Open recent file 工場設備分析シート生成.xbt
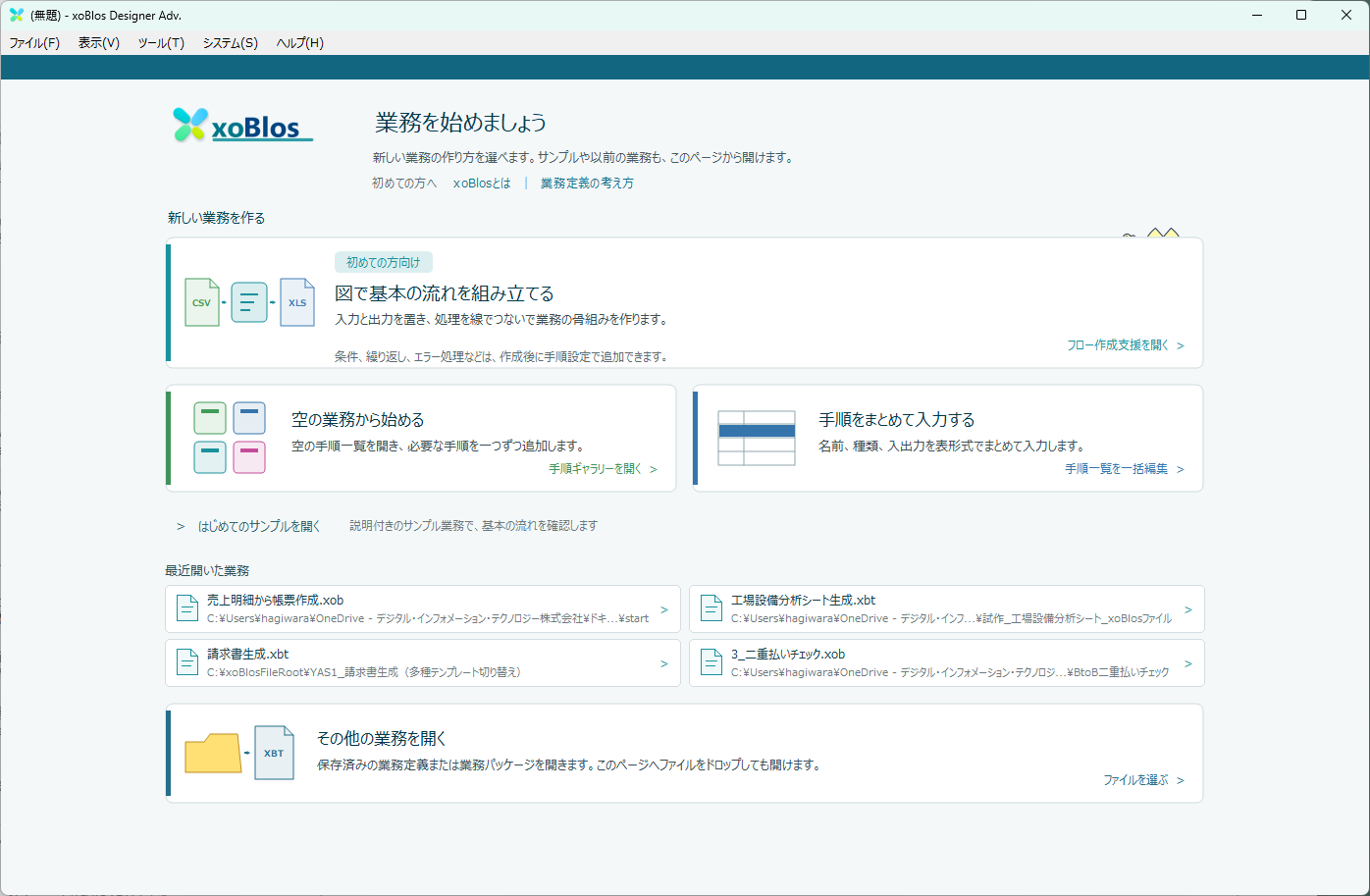 (947, 608)
